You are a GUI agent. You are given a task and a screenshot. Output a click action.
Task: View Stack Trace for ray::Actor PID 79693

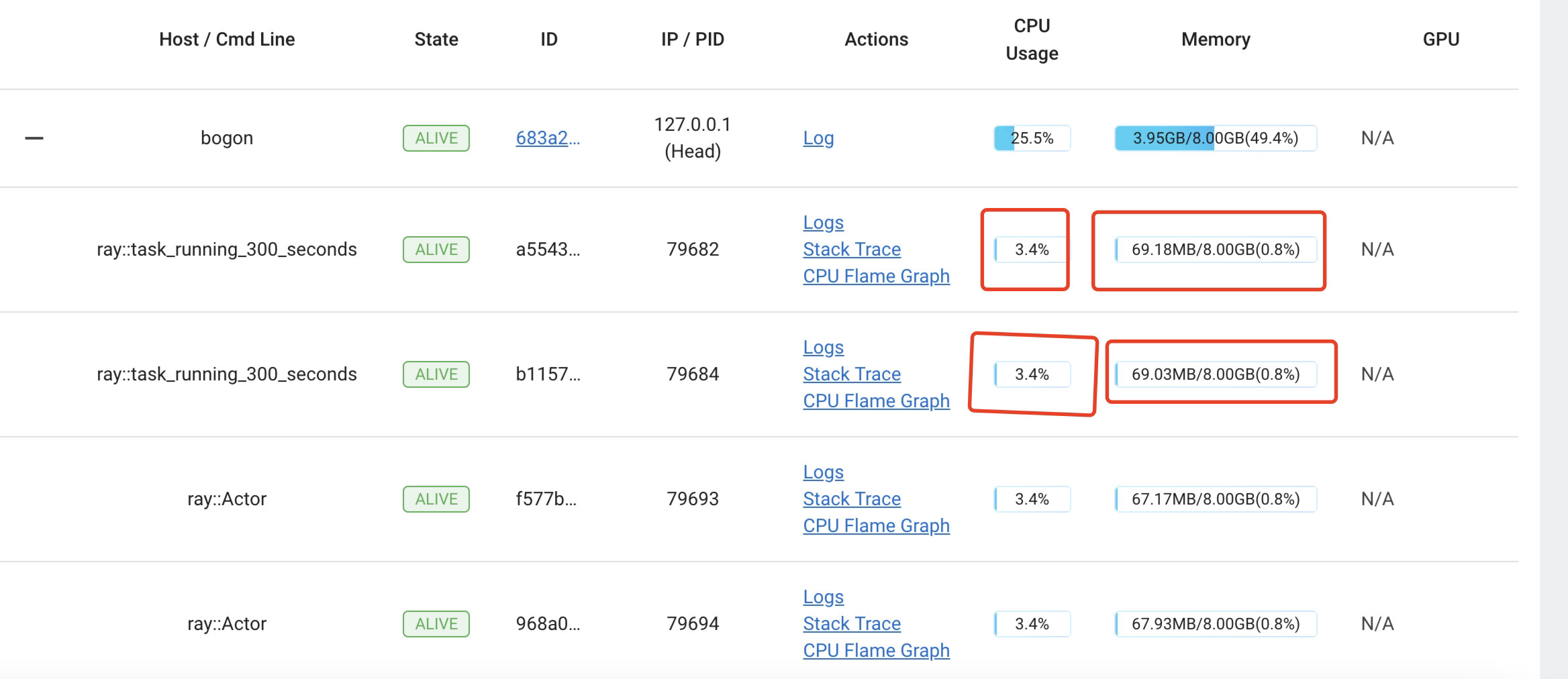pyautogui.click(x=852, y=499)
